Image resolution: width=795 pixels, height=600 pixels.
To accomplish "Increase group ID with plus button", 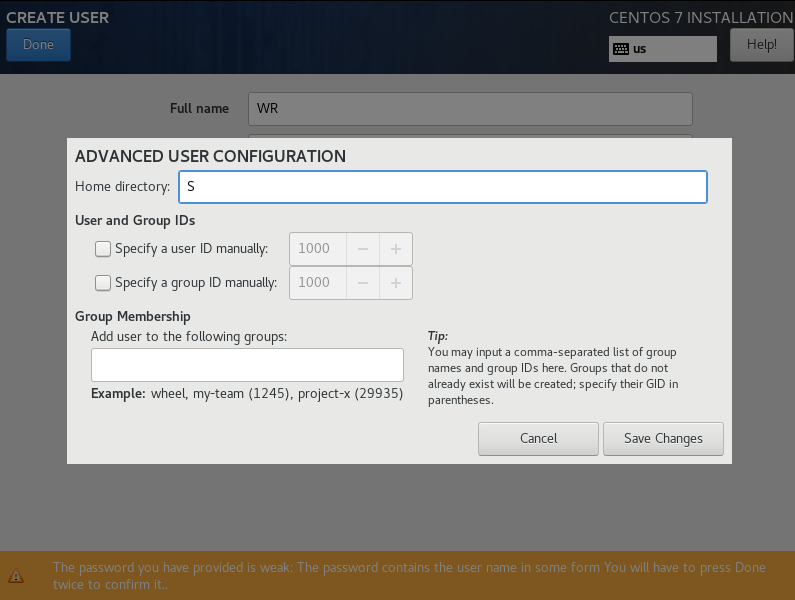I will coord(395,283).
